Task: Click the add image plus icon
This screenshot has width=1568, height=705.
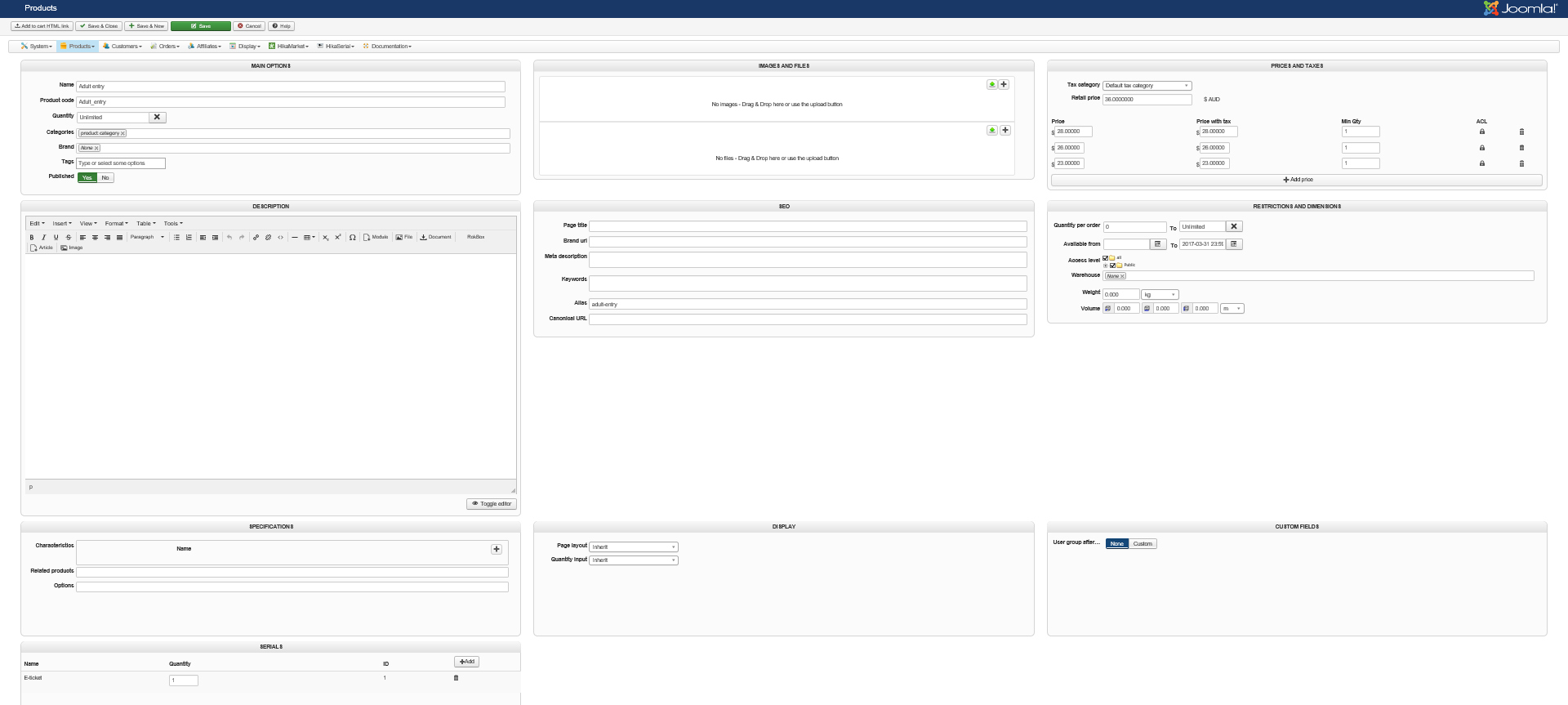Action: (1004, 84)
